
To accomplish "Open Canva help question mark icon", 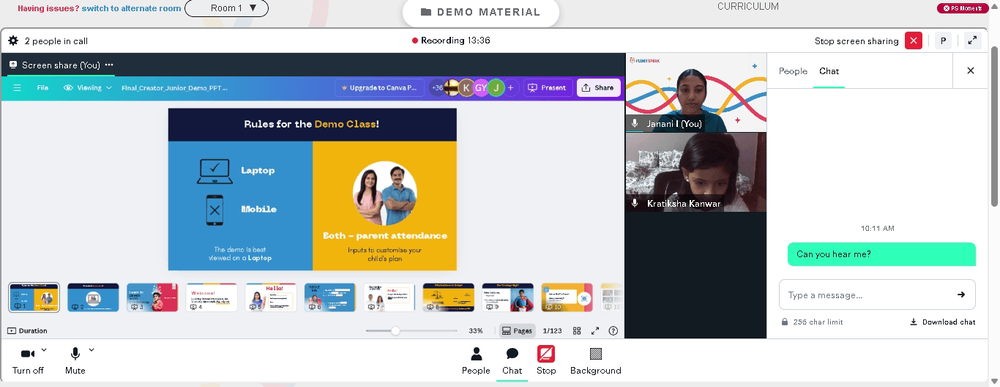I will pyautogui.click(x=614, y=331).
